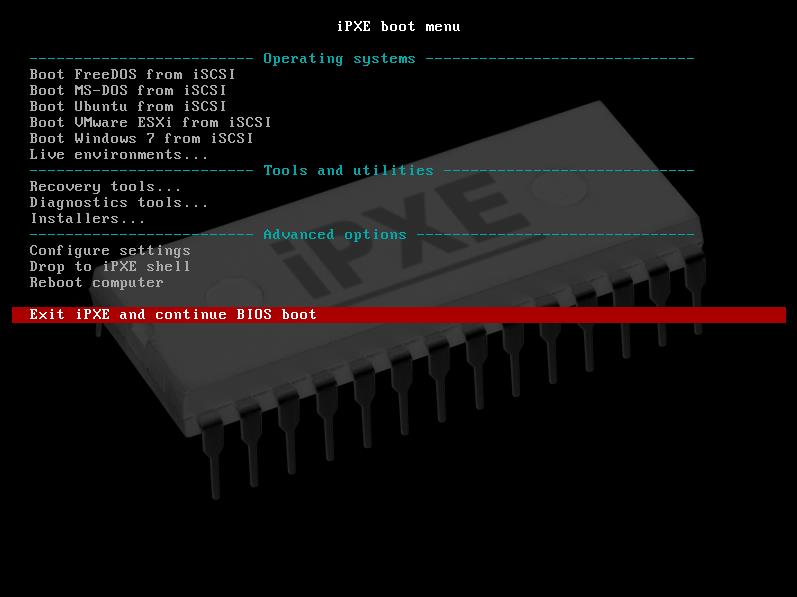Screen dimensions: 797x597
Task: Select Reboot computer entry
Action: coord(97,282)
